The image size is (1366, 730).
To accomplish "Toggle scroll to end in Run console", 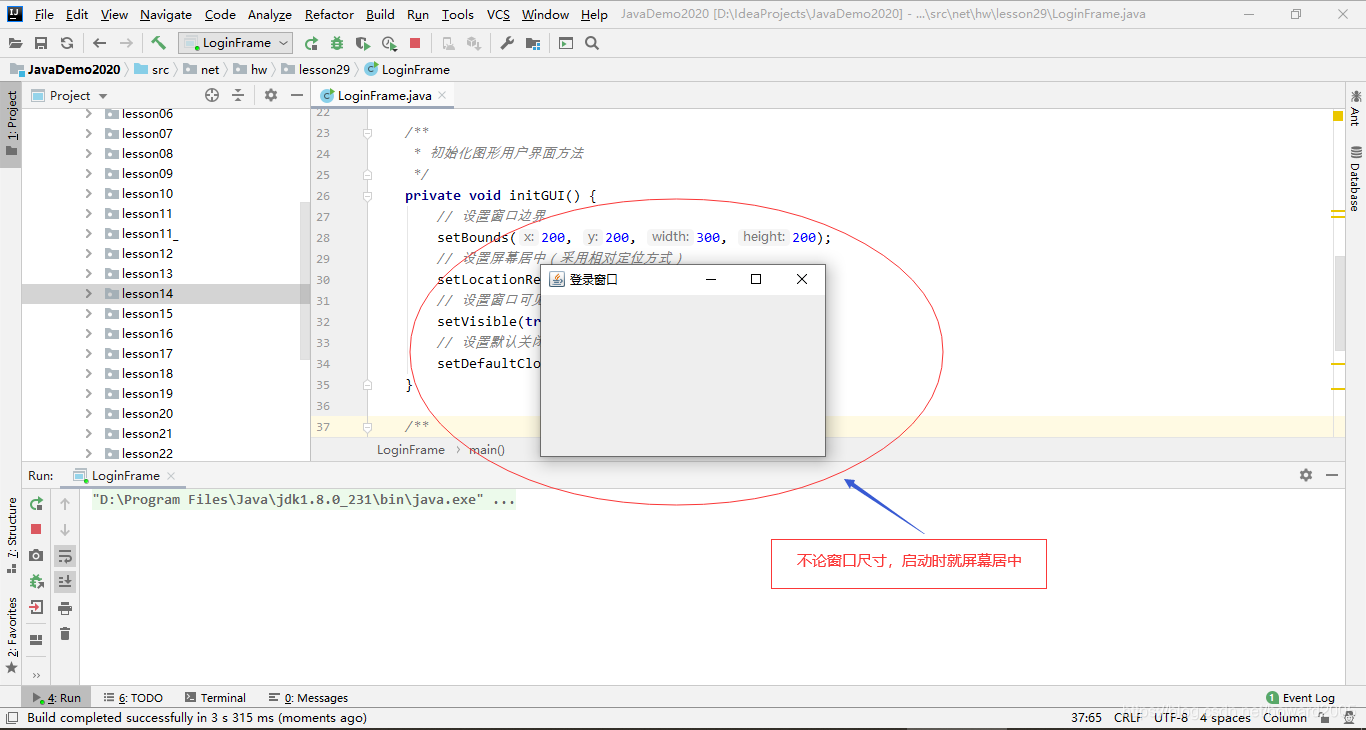I will point(65,582).
